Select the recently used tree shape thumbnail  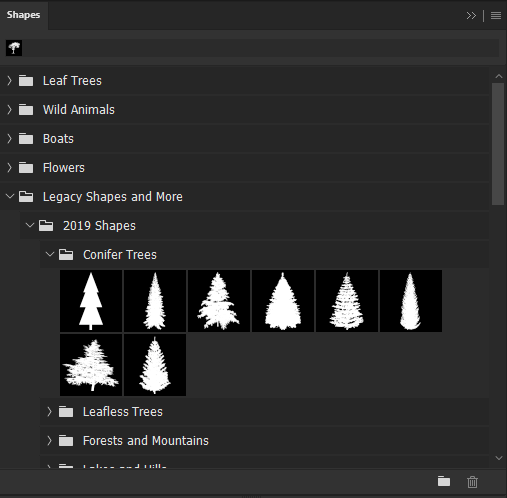14,48
